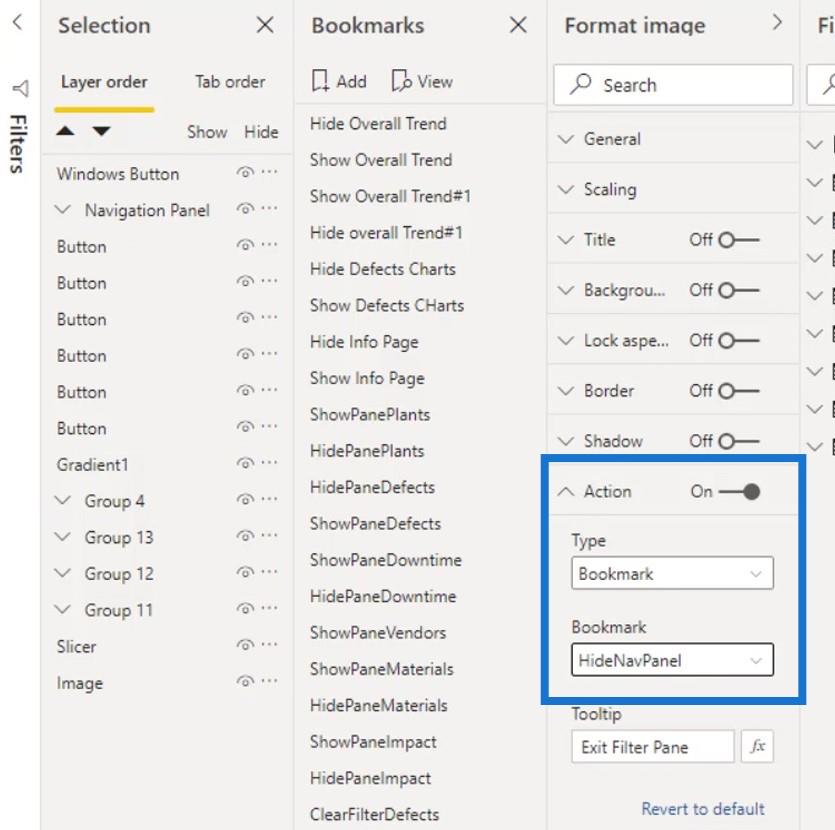The height and width of the screenshot is (830, 835).
Task: Move the layer up with the up triangle
Action: [x=66, y=130]
